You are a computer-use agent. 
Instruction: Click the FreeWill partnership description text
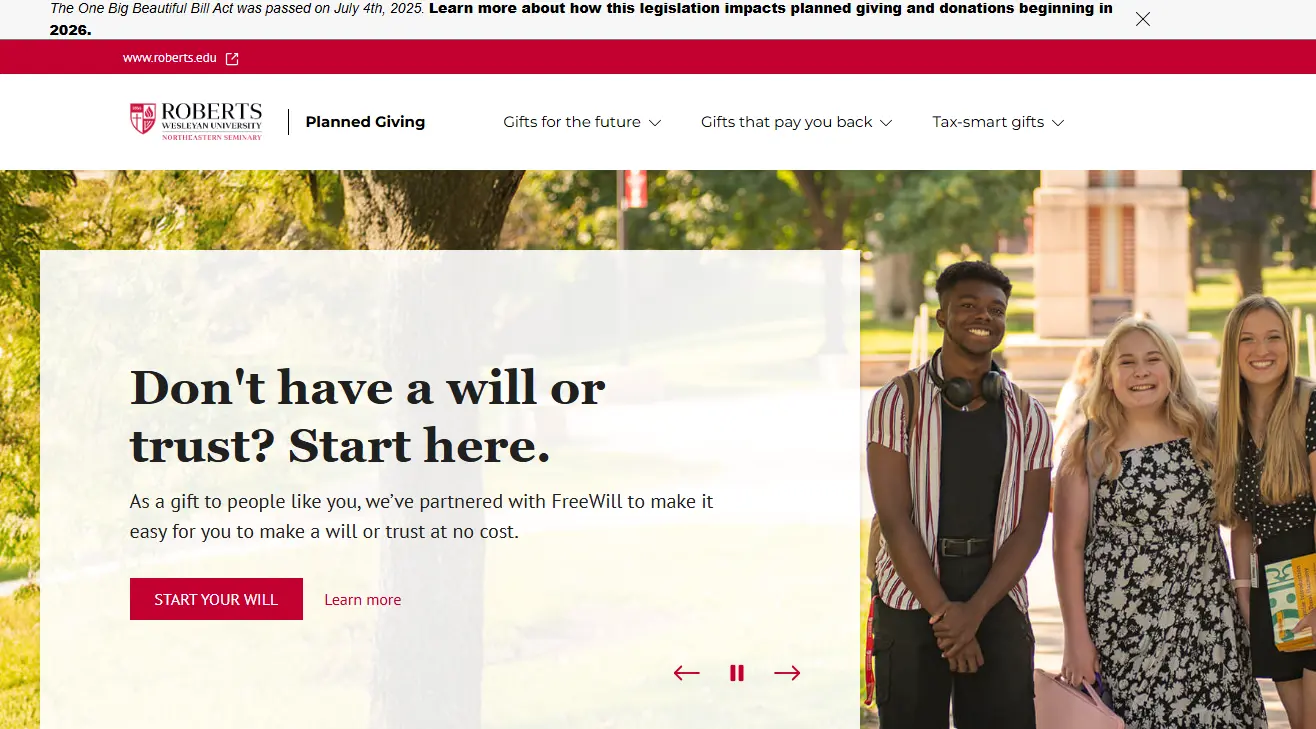(421, 516)
